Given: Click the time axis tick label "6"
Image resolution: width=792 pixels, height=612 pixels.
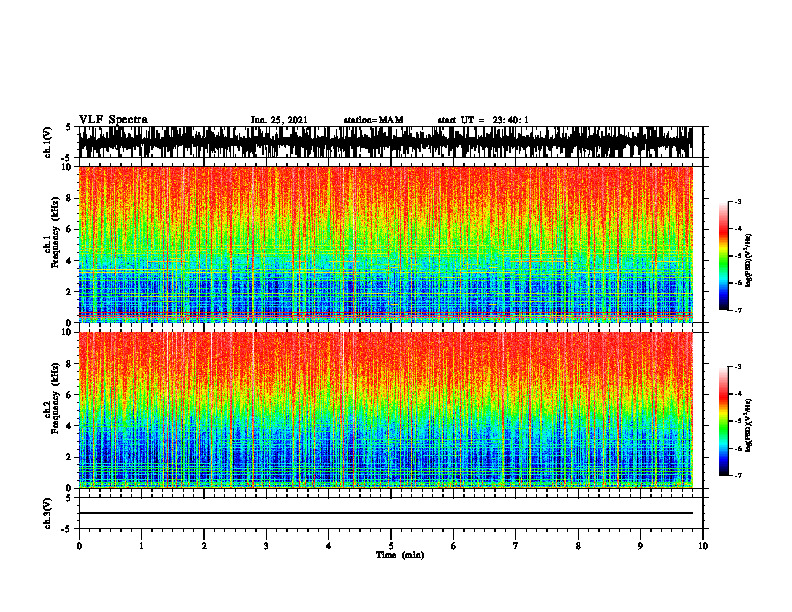Looking at the screenshot, I should pos(454,546).
